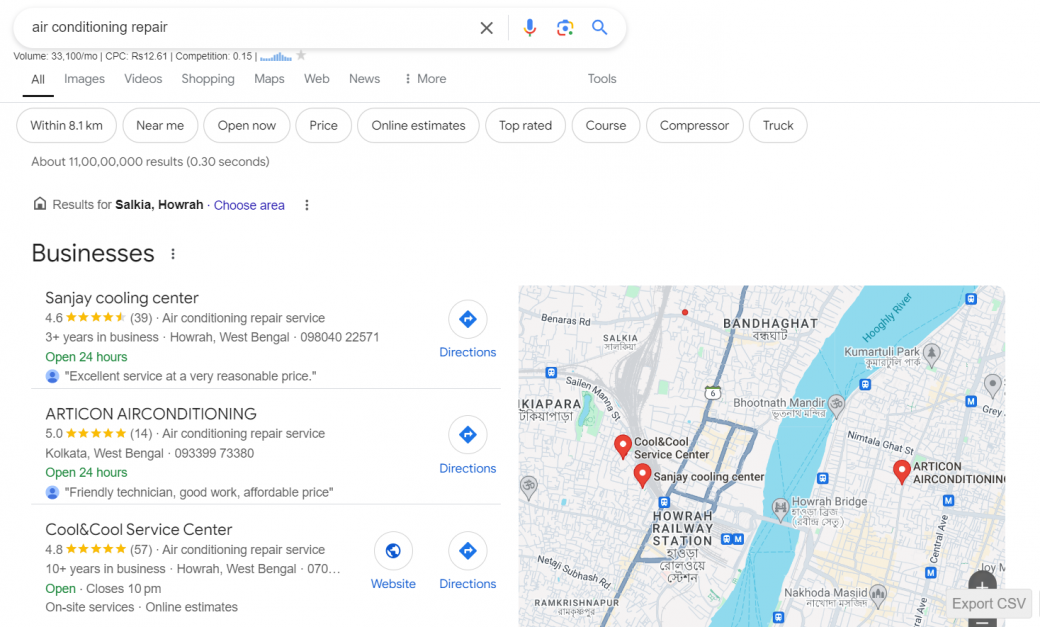Click ARTICON's (14) reviews count
The height and width of the screenshot is (627, 1040).
point(141,434)
